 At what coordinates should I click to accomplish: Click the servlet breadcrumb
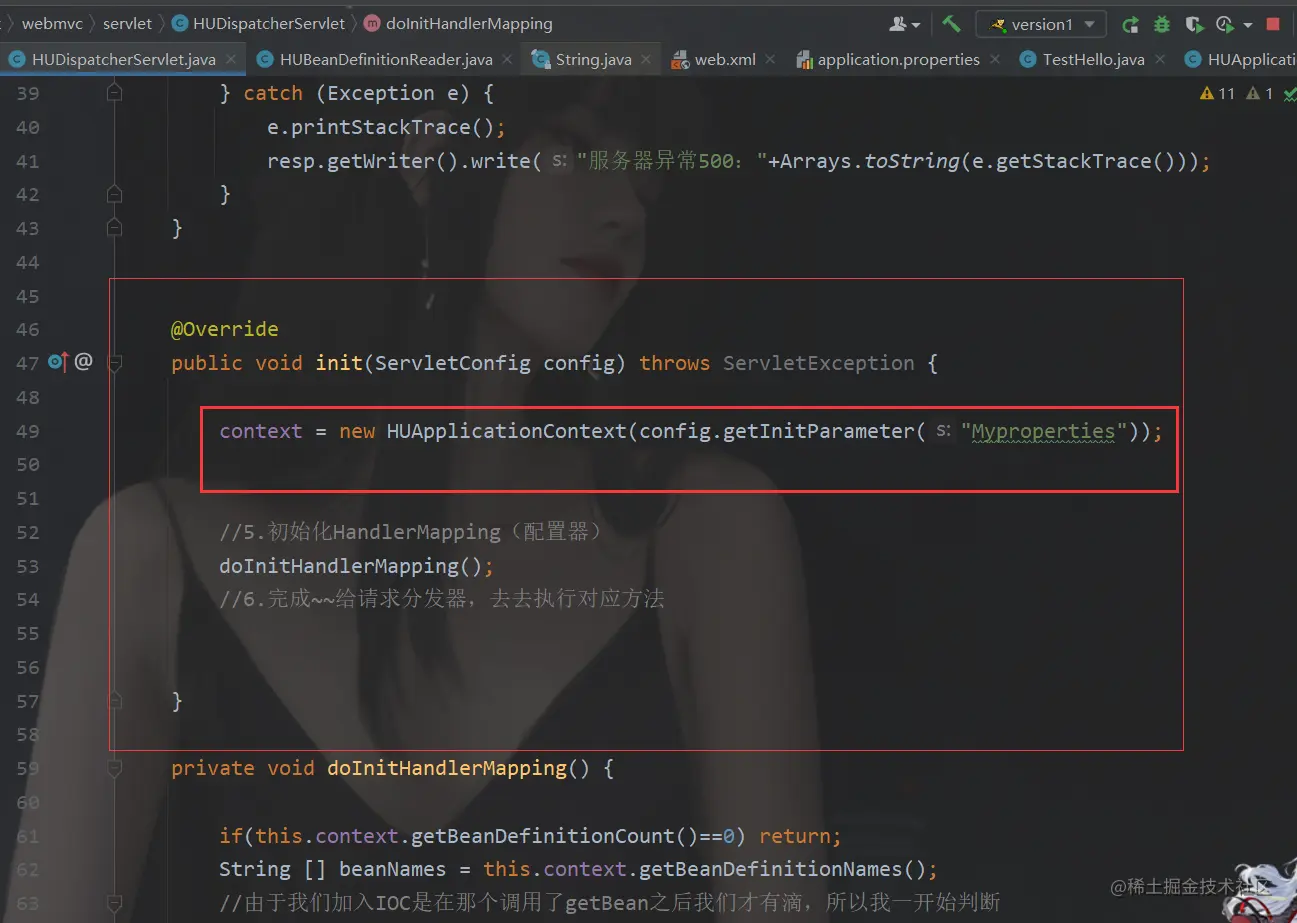tap(127, 23)
